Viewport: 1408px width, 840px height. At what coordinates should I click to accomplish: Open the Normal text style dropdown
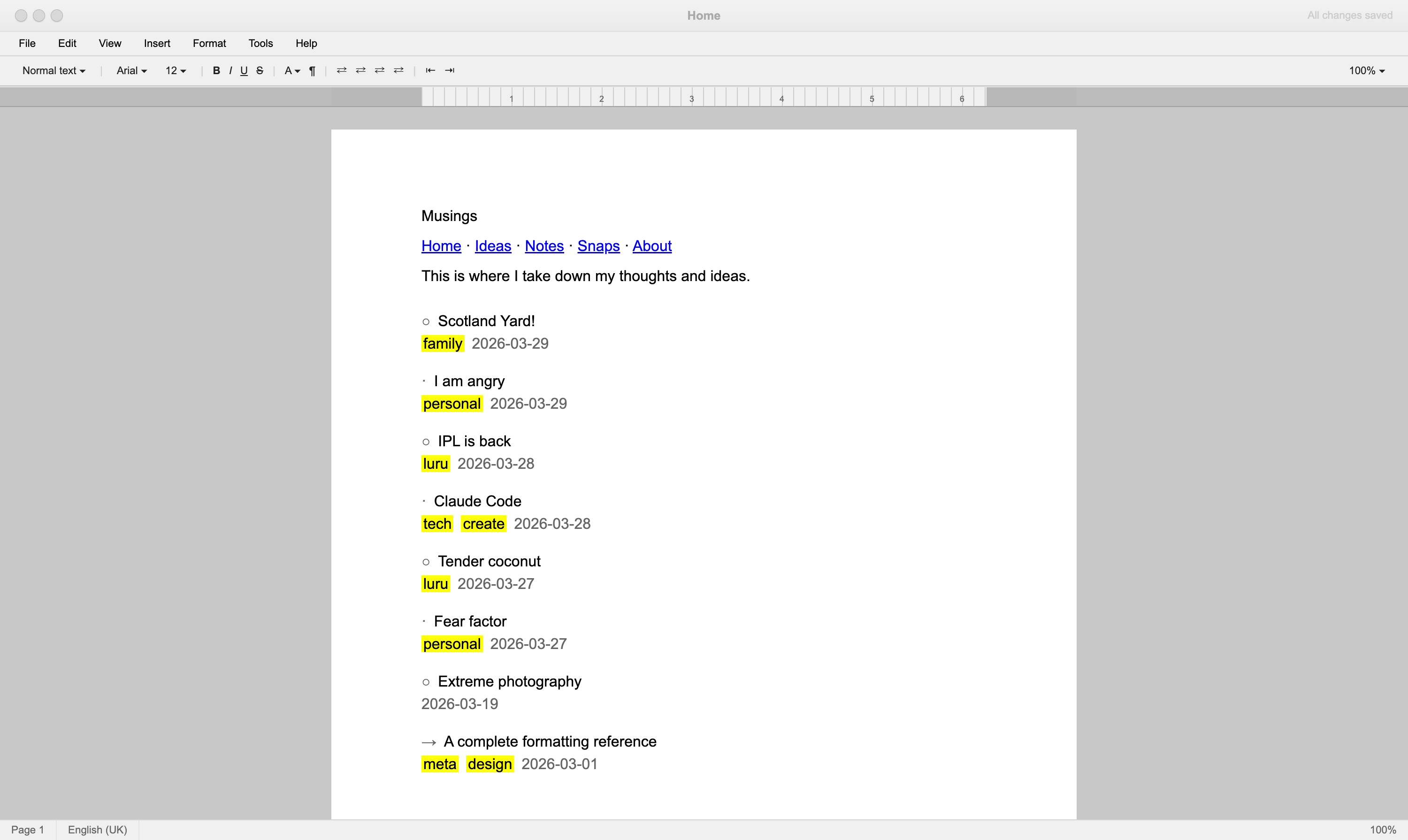click(x=54, y=71)
